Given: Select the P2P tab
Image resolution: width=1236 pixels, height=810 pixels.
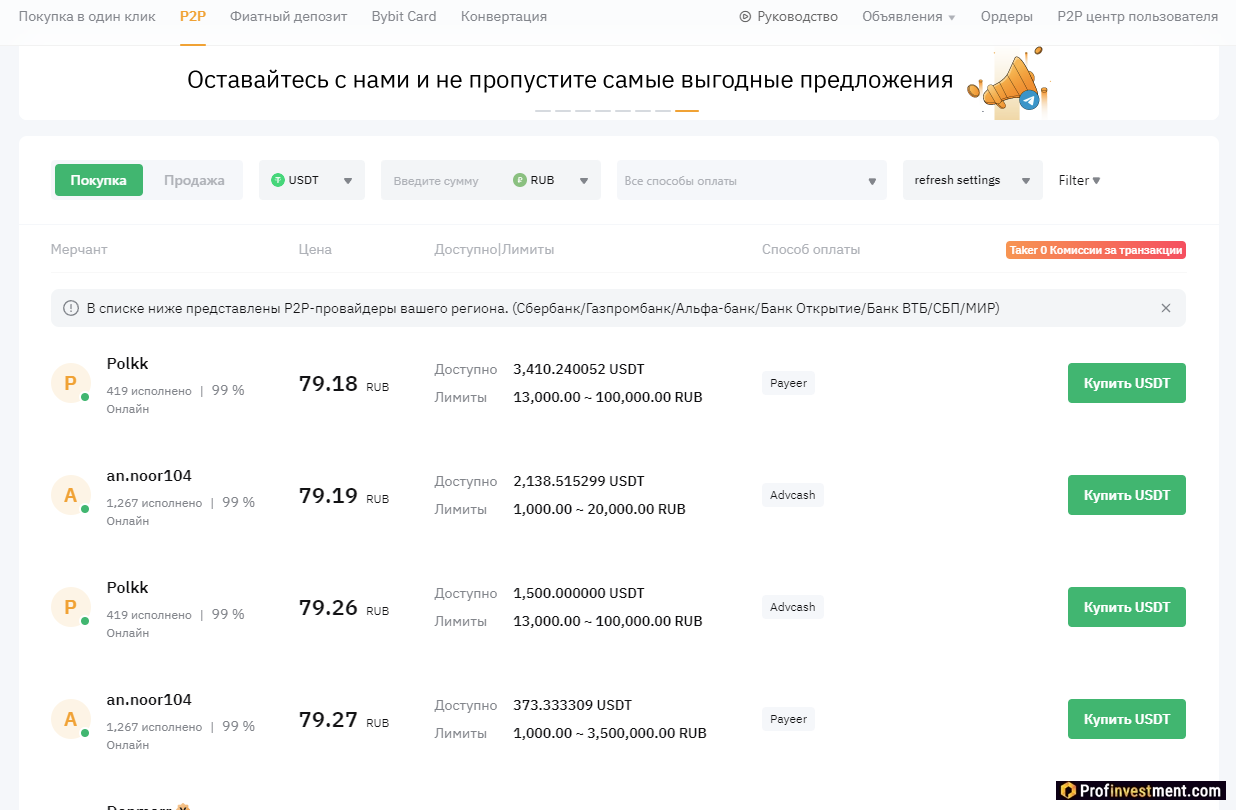Looking at the screenshot, I should pyautogui.click(x=193, y=17).
